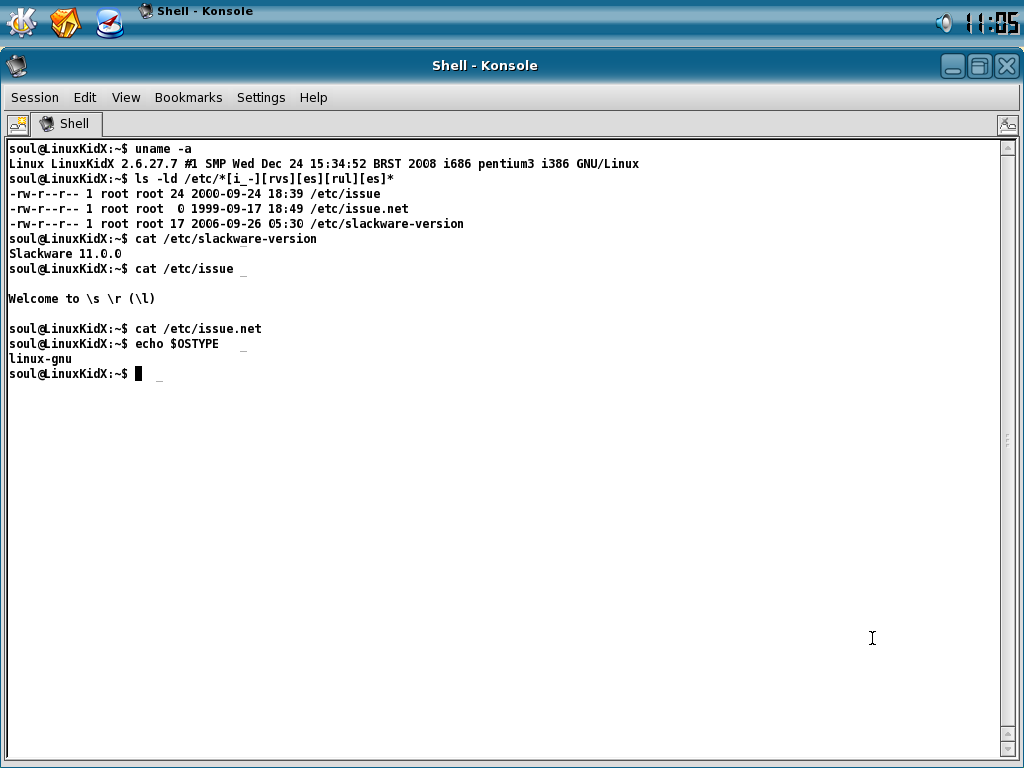Click the 'cat /etc/issue.net' command text
1024x768 pixels.
point(199,329)
